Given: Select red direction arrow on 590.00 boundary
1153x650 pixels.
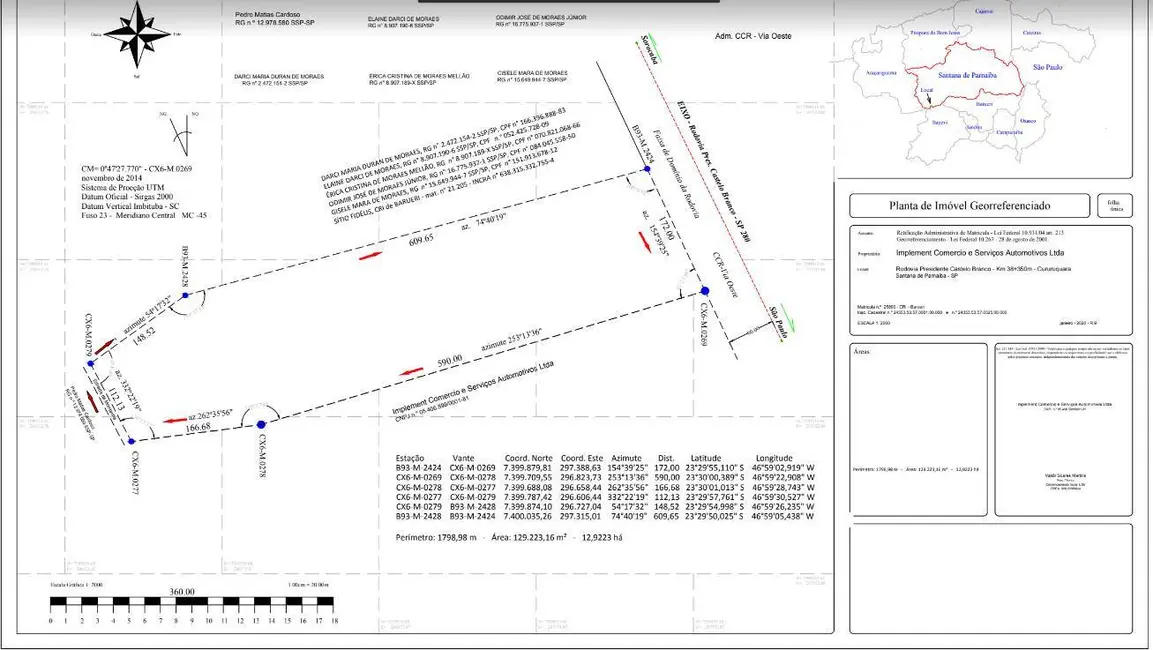Looking at the screenshot, I should click(410, 372).
